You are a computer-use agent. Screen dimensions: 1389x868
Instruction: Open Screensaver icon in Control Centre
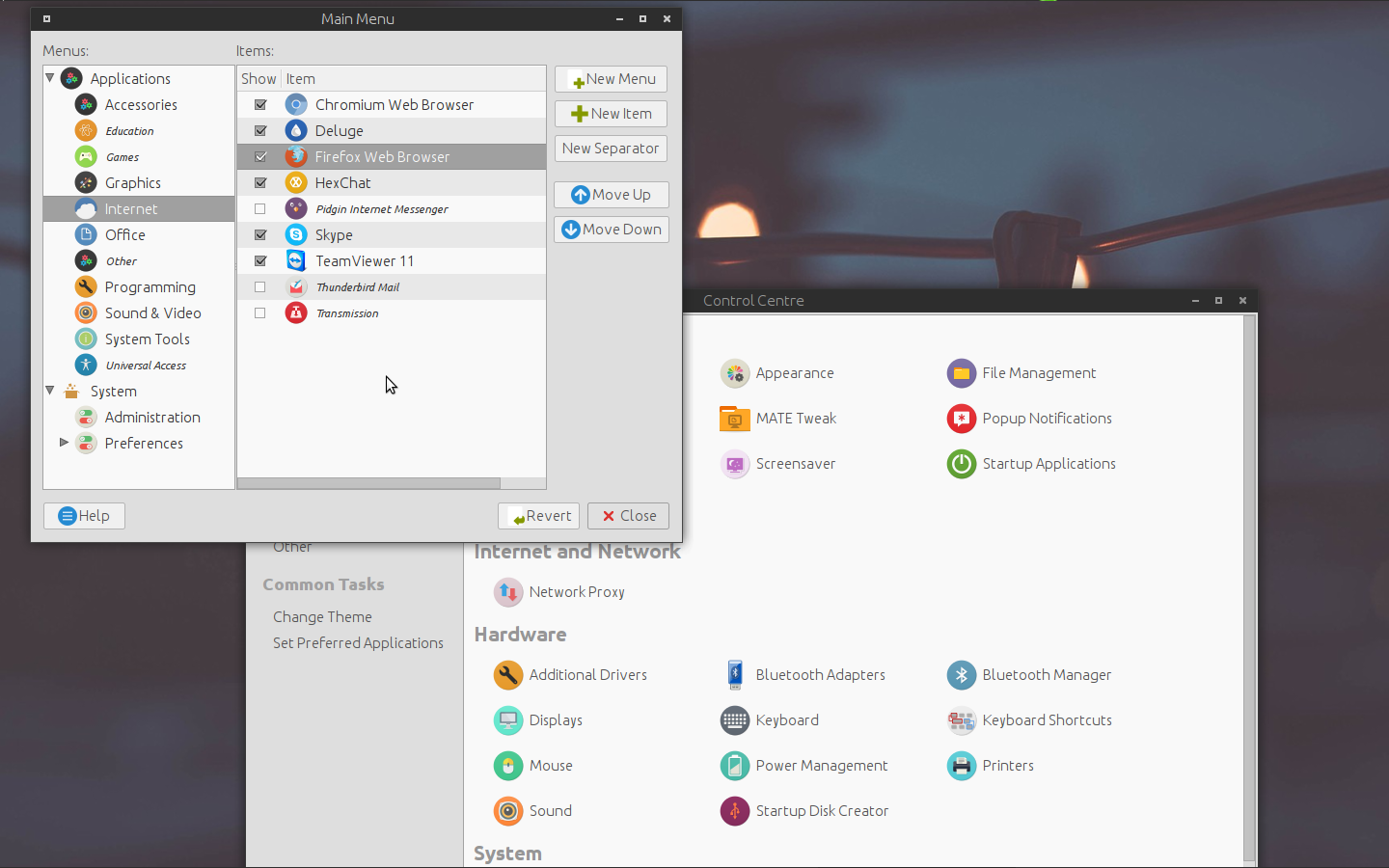735,464
